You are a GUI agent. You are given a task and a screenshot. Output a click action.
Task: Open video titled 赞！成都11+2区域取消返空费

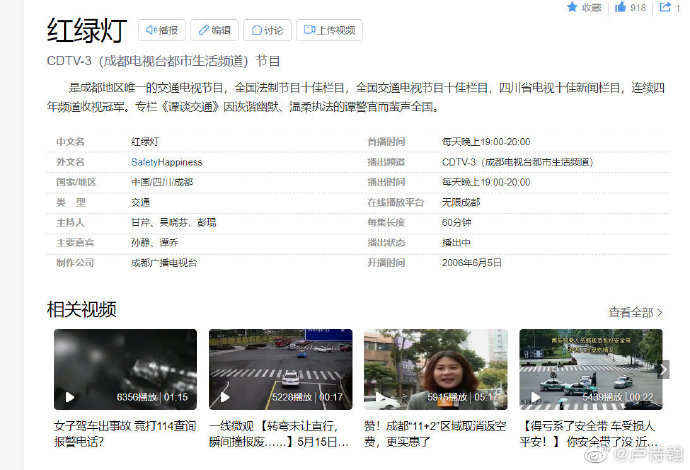(x=429, y=432)
